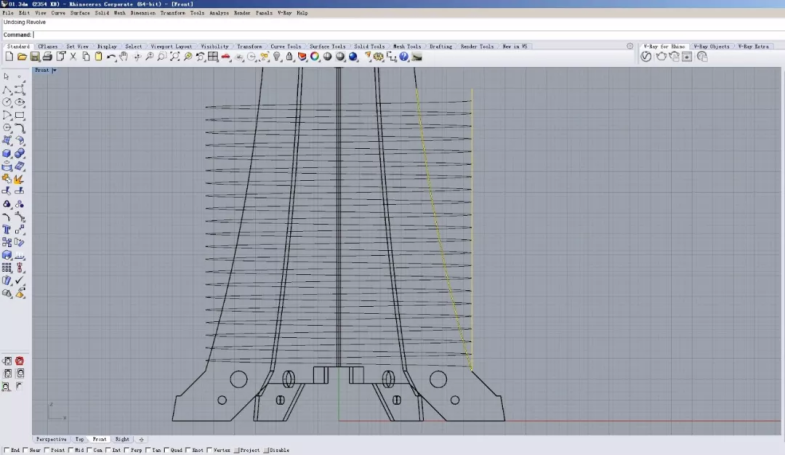Click the Project osnap button
785x455 pixels.
click(x=245, y=450)
